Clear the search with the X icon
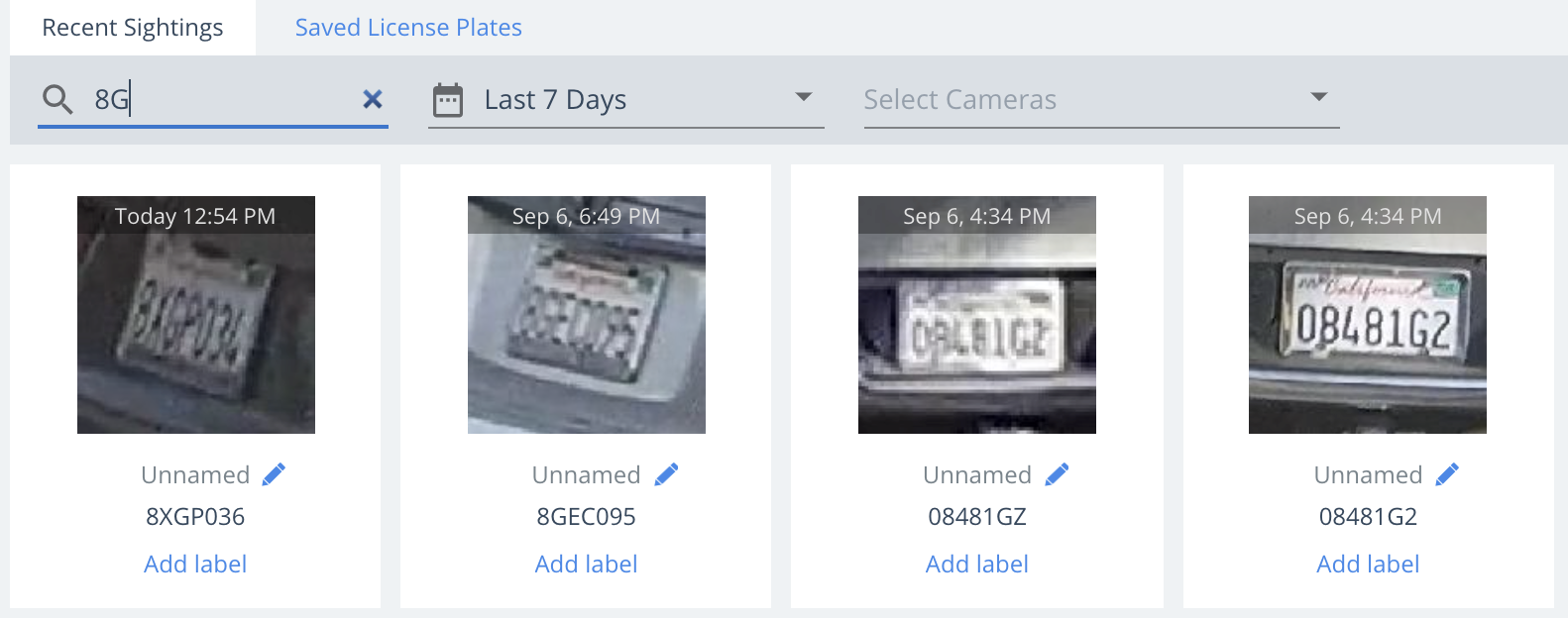 (x=373, y=99)
